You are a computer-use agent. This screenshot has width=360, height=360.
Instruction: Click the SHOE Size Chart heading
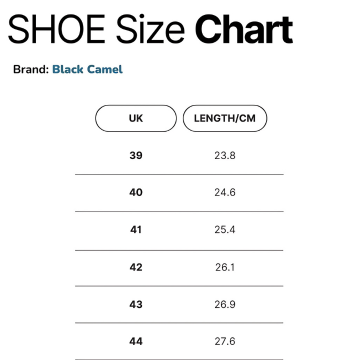coord(150,29)
